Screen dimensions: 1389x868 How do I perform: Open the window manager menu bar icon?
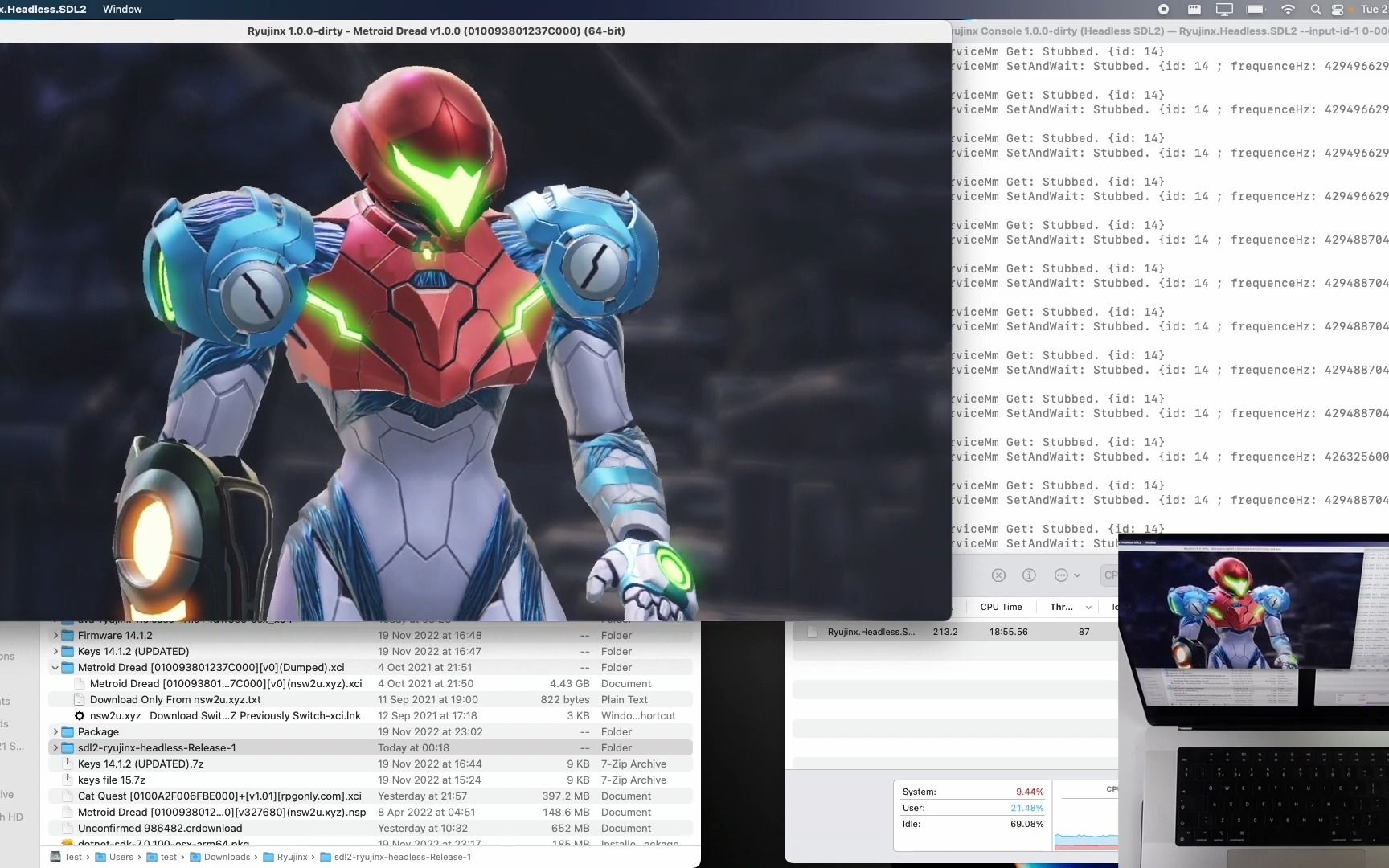click(1194, 10)
